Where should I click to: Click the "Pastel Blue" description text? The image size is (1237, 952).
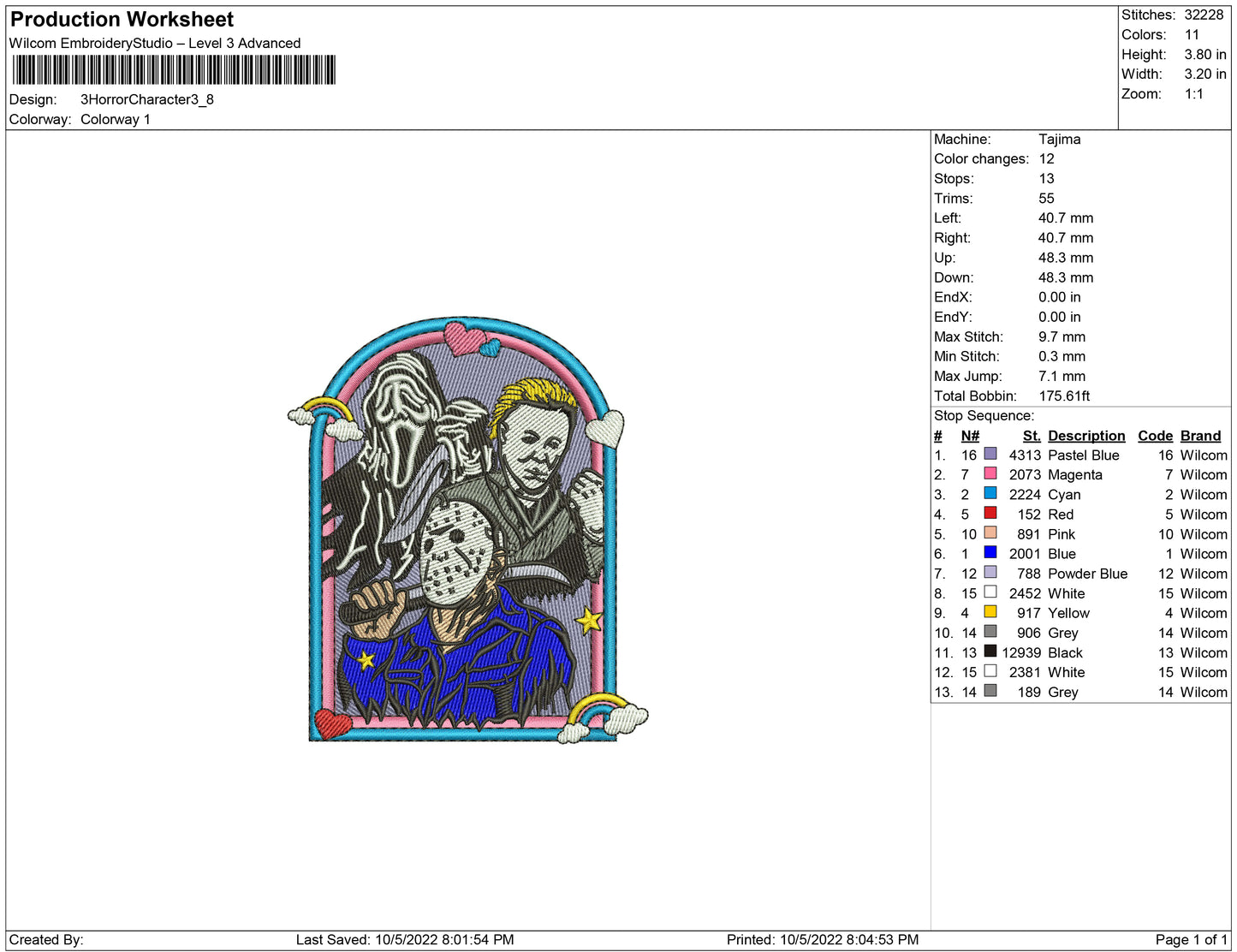1084,455
